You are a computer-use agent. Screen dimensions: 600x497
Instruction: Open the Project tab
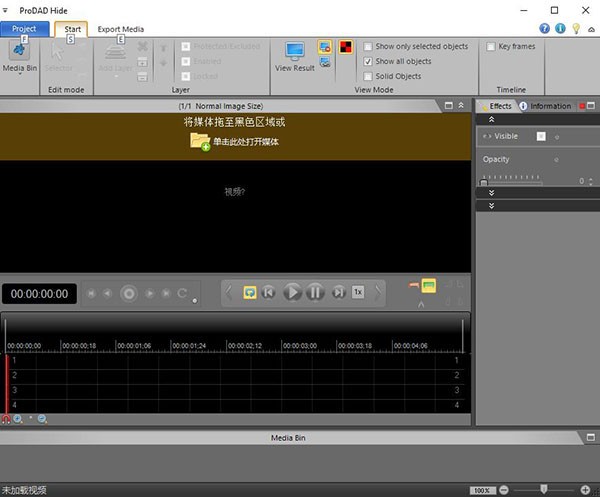[24, 29]
